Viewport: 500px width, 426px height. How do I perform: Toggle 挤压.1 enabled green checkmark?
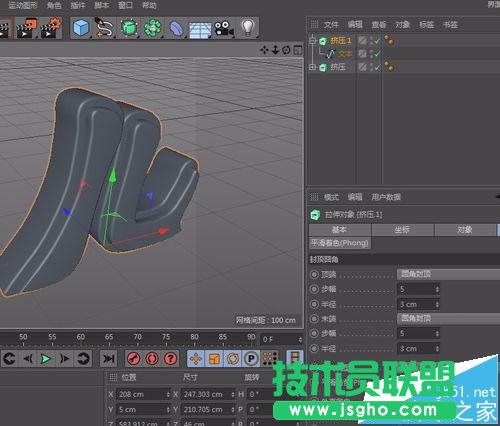377,41
